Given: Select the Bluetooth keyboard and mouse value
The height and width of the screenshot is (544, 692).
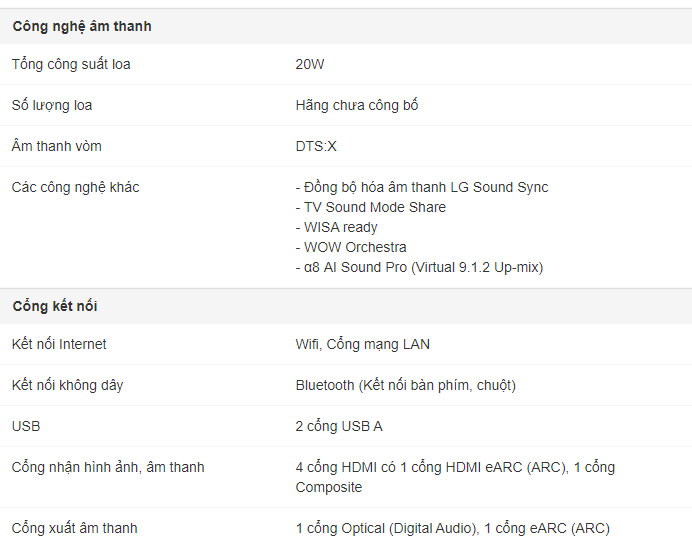Looking at the screenshot, I should [406, 385].
